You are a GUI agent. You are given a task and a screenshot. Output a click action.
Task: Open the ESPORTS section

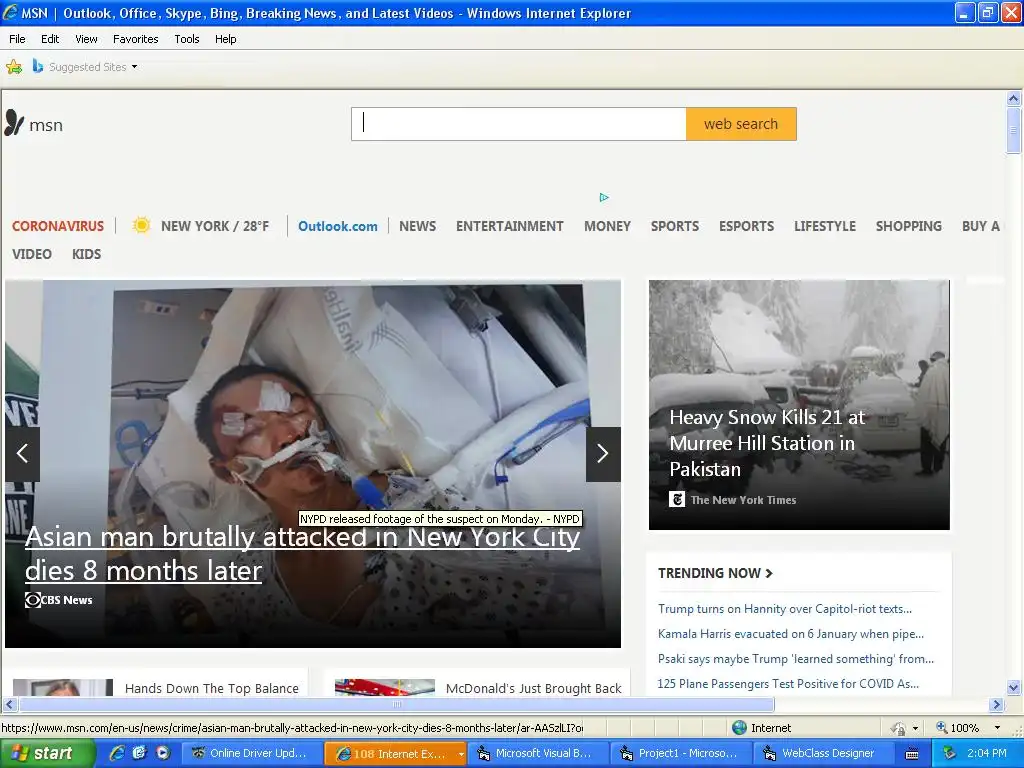pyautogui.click(x=746, y=226)
